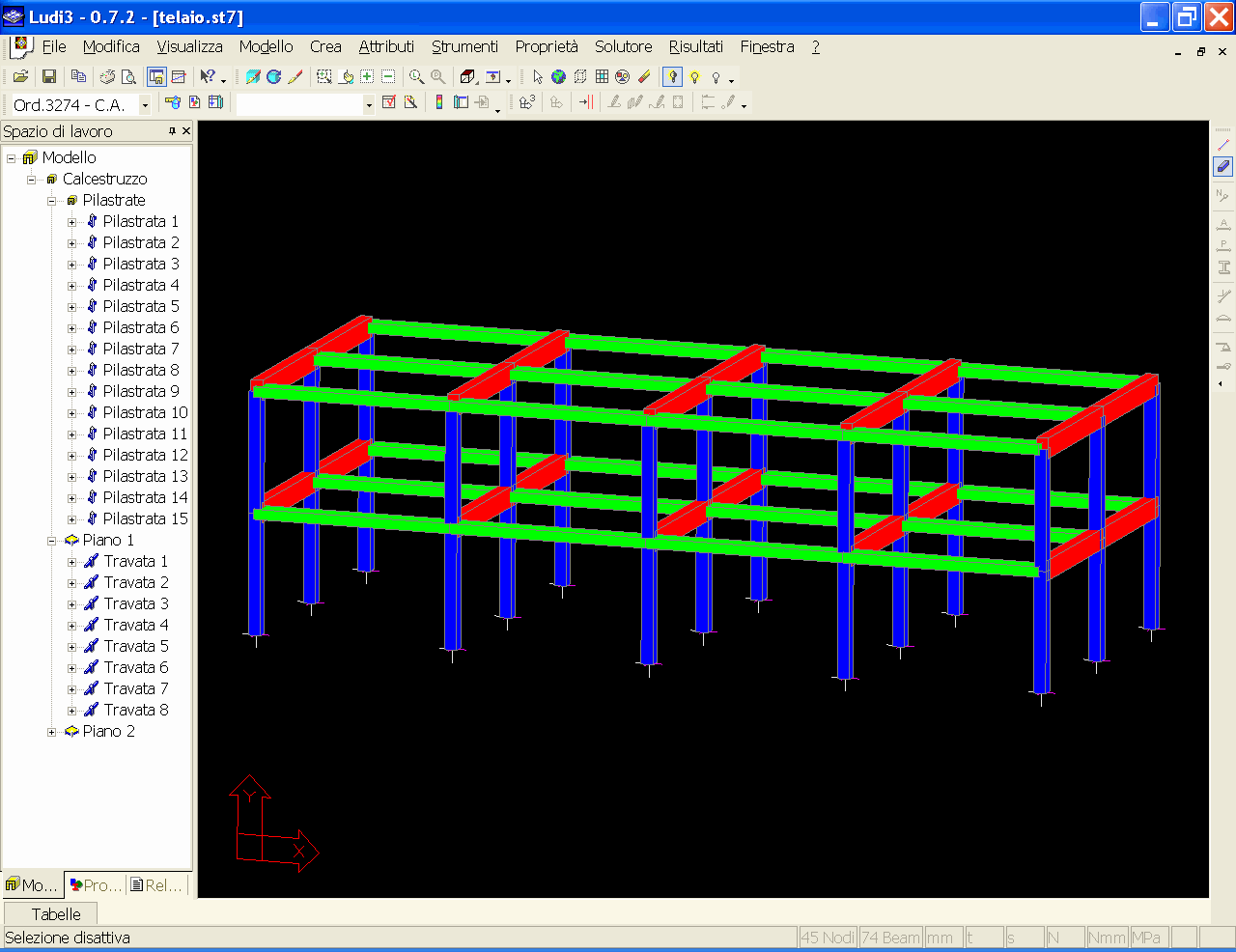Click the 3D box view icon
The height and width of the screenshot is (952, 1236).
pos(468,76)
